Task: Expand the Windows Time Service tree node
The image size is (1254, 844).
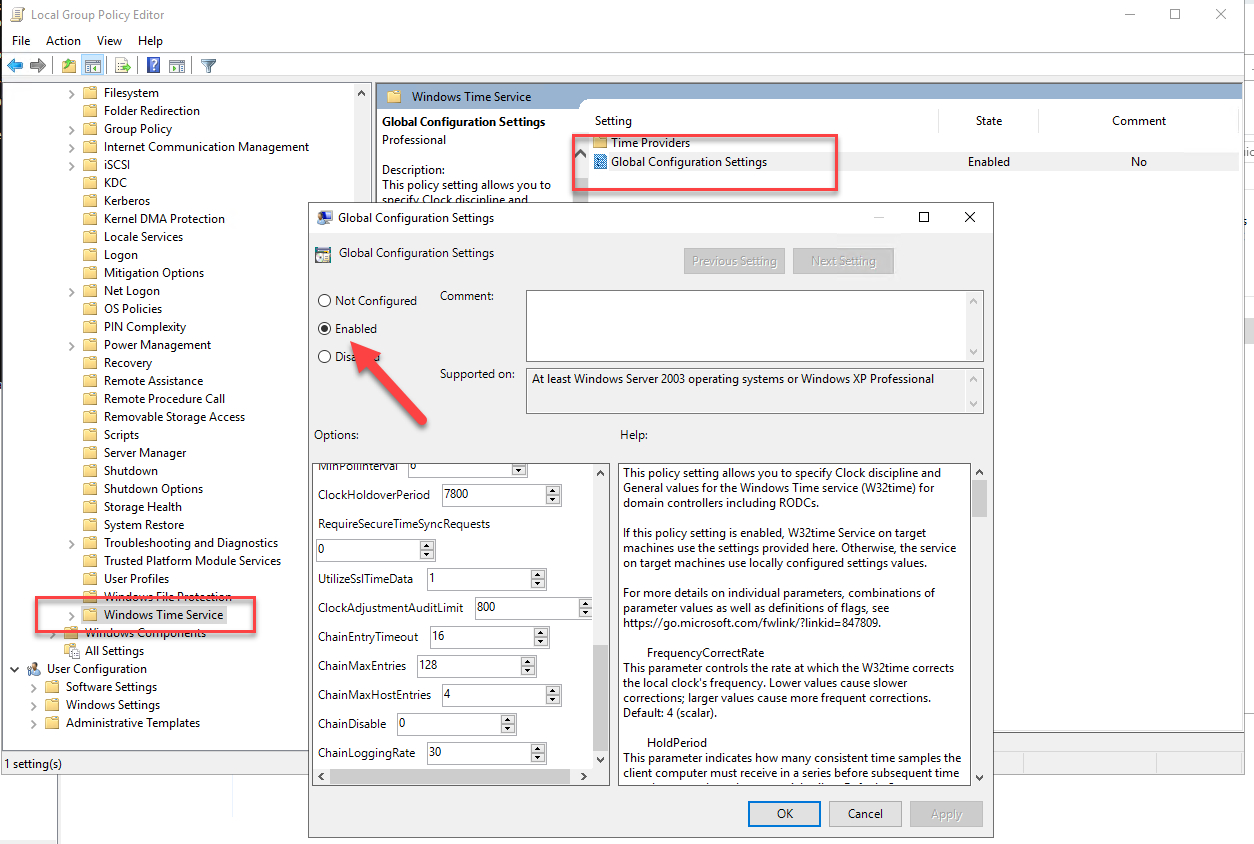Action: (x=72, y=615)
